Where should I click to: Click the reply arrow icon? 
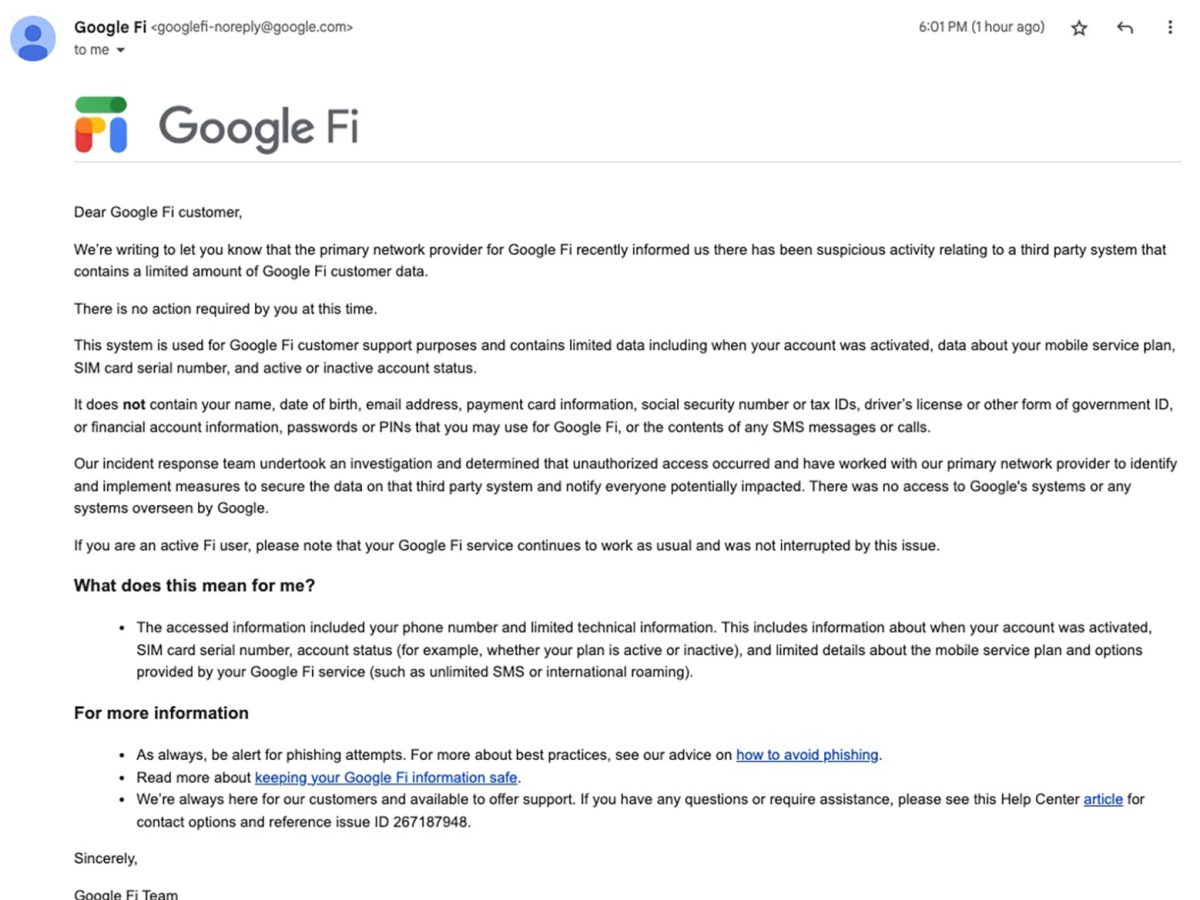click(1125, 28)
